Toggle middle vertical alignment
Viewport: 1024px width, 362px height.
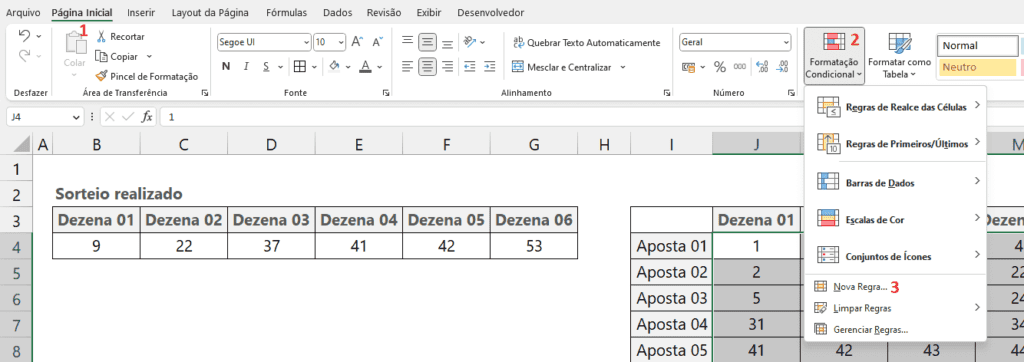coord(427,42)
